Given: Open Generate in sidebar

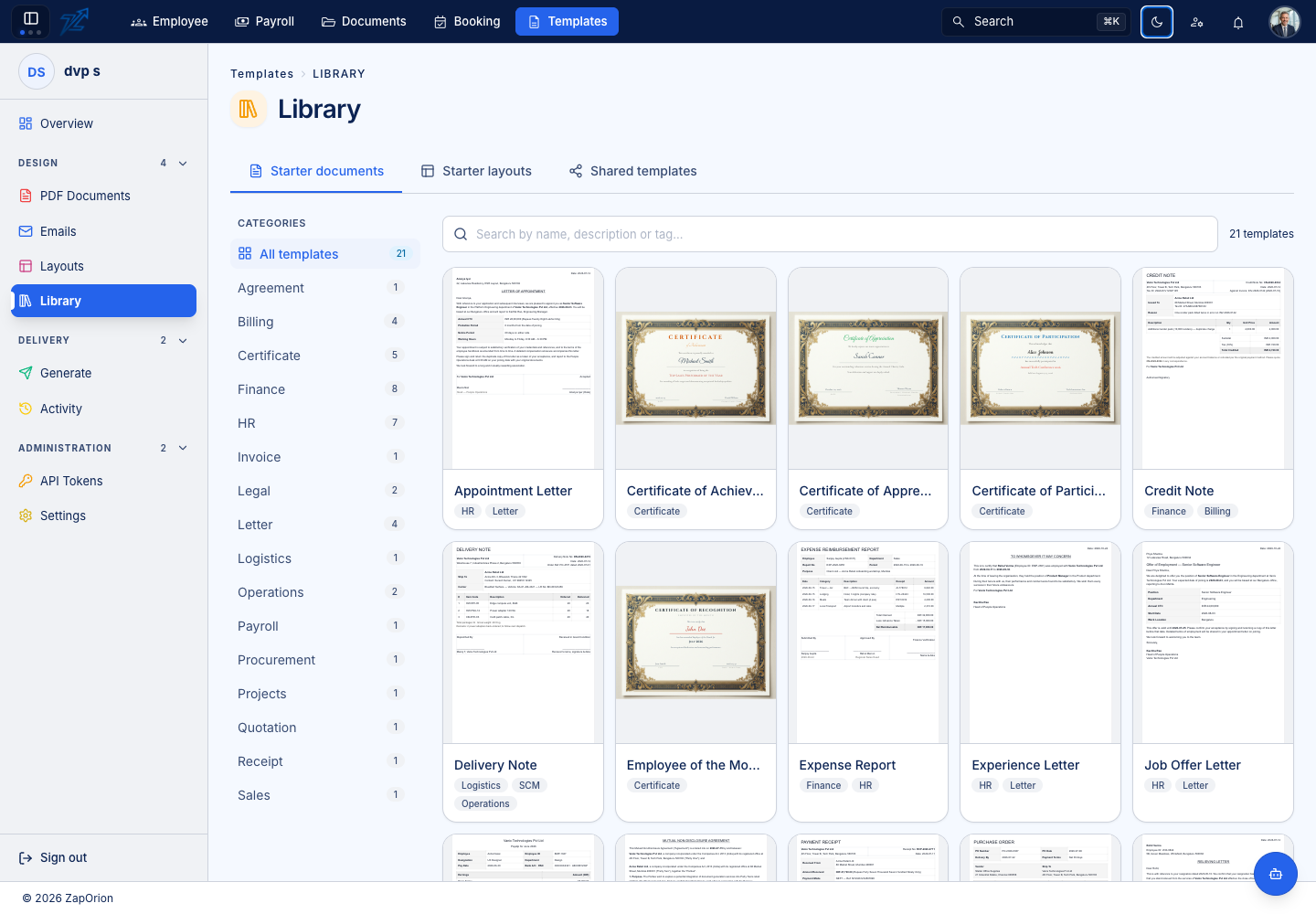Looking at the screenshot, I should coord(103,373).
